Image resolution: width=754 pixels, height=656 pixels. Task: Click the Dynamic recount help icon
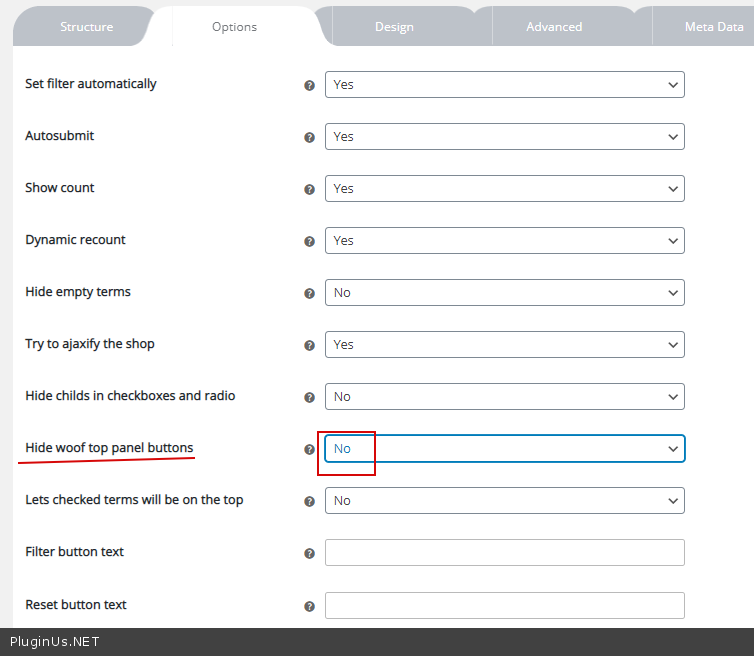[310, 242]
